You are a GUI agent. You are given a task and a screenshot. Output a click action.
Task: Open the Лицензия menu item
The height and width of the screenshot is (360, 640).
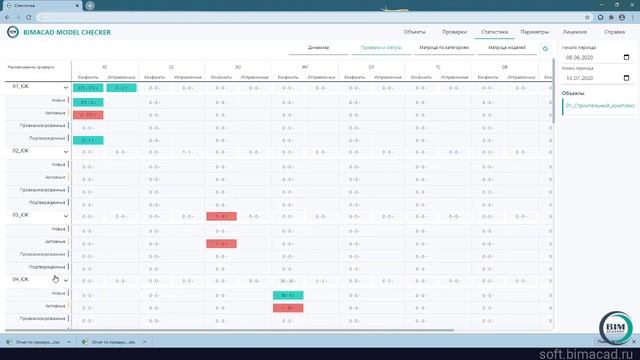tap(575, 32)
